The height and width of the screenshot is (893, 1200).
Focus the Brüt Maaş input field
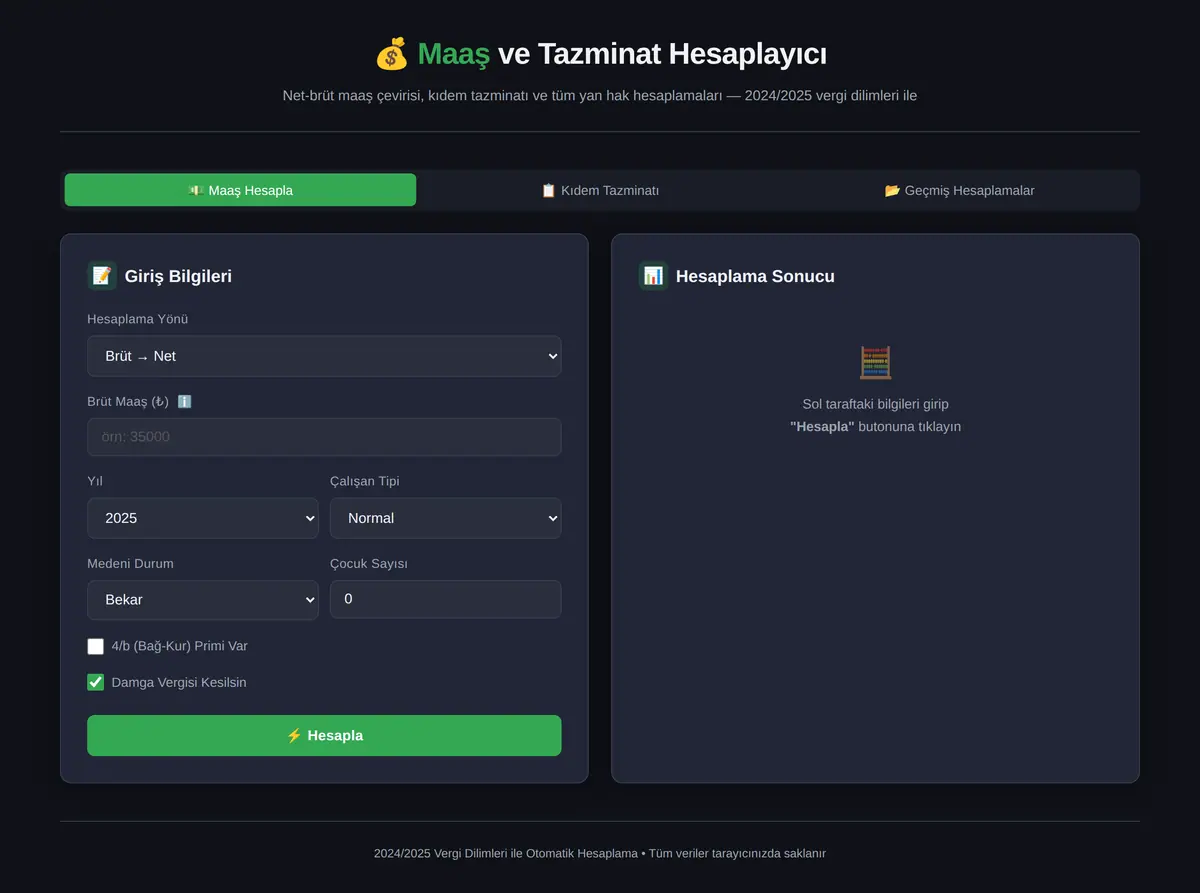[324, 437]
